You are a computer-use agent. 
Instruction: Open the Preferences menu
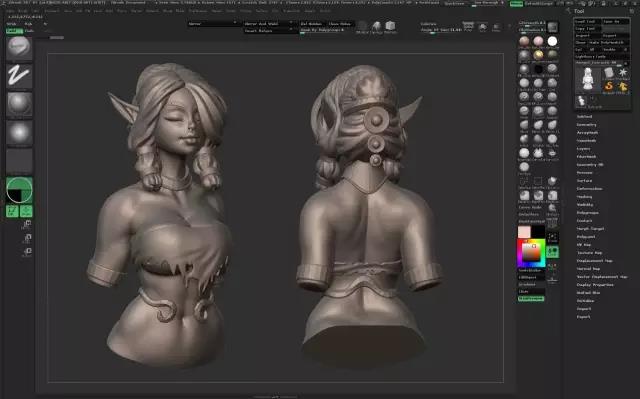tap(198, 11)
